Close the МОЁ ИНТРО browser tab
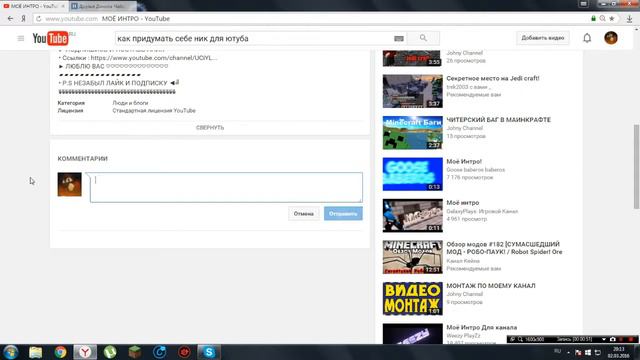This screenshot has height=360, width=640. tap(63, 6)
